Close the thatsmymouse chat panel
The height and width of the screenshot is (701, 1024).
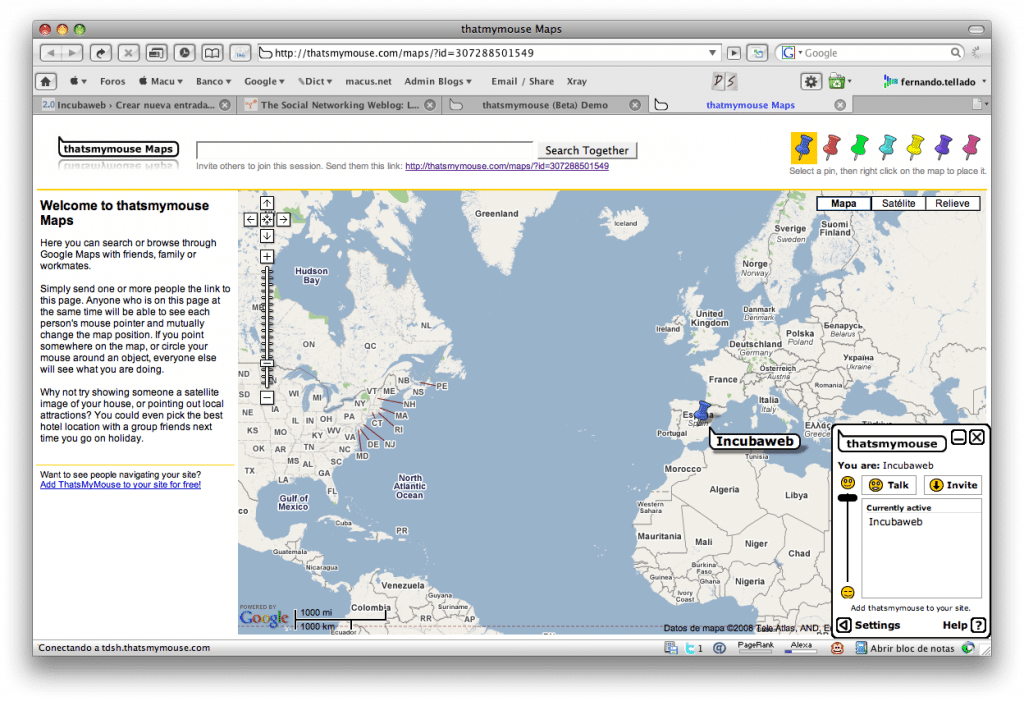pos(976,437)
